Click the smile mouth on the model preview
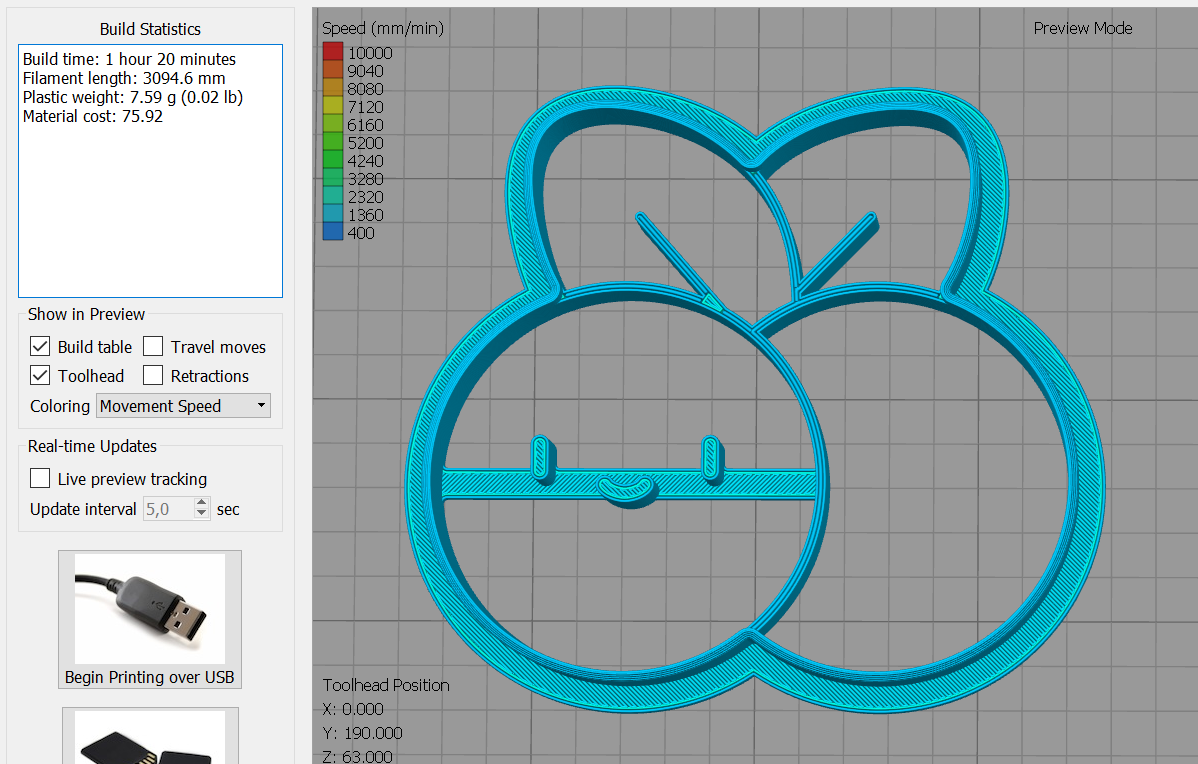Viewport: 1198px width, 764px height. coord(625,488)
